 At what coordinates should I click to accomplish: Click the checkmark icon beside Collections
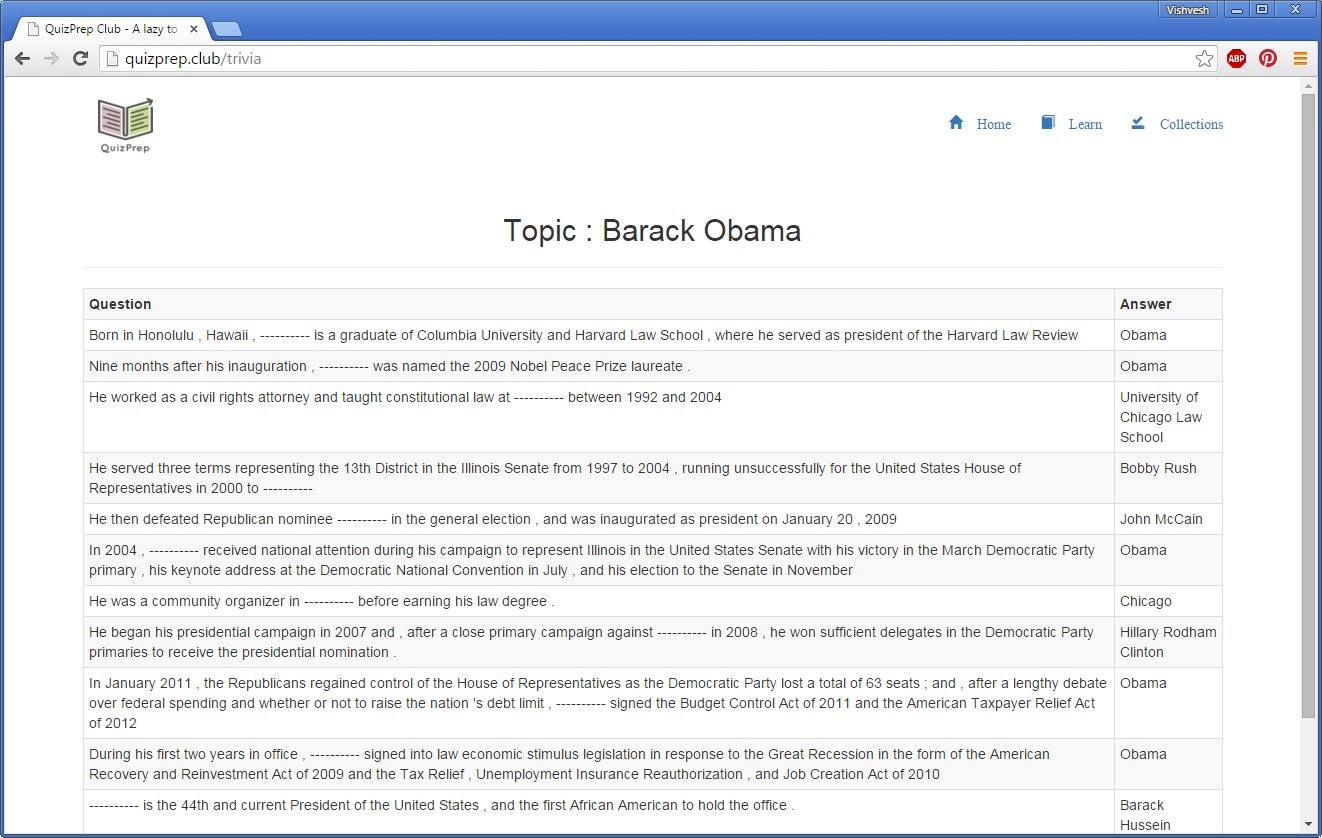[x=1138, y=122]
